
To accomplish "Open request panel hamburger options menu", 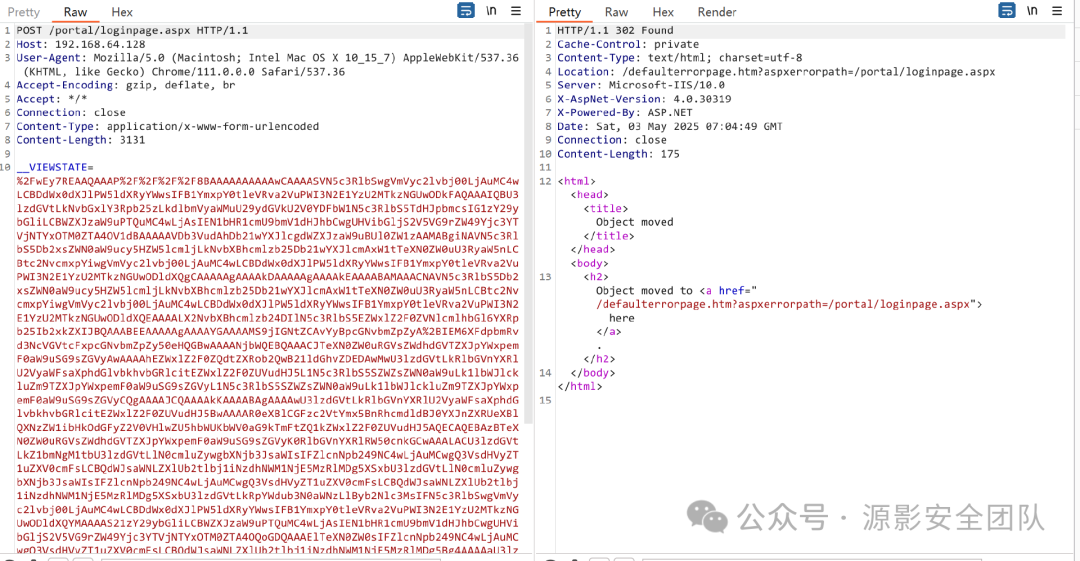I will (x=516, y=10).
